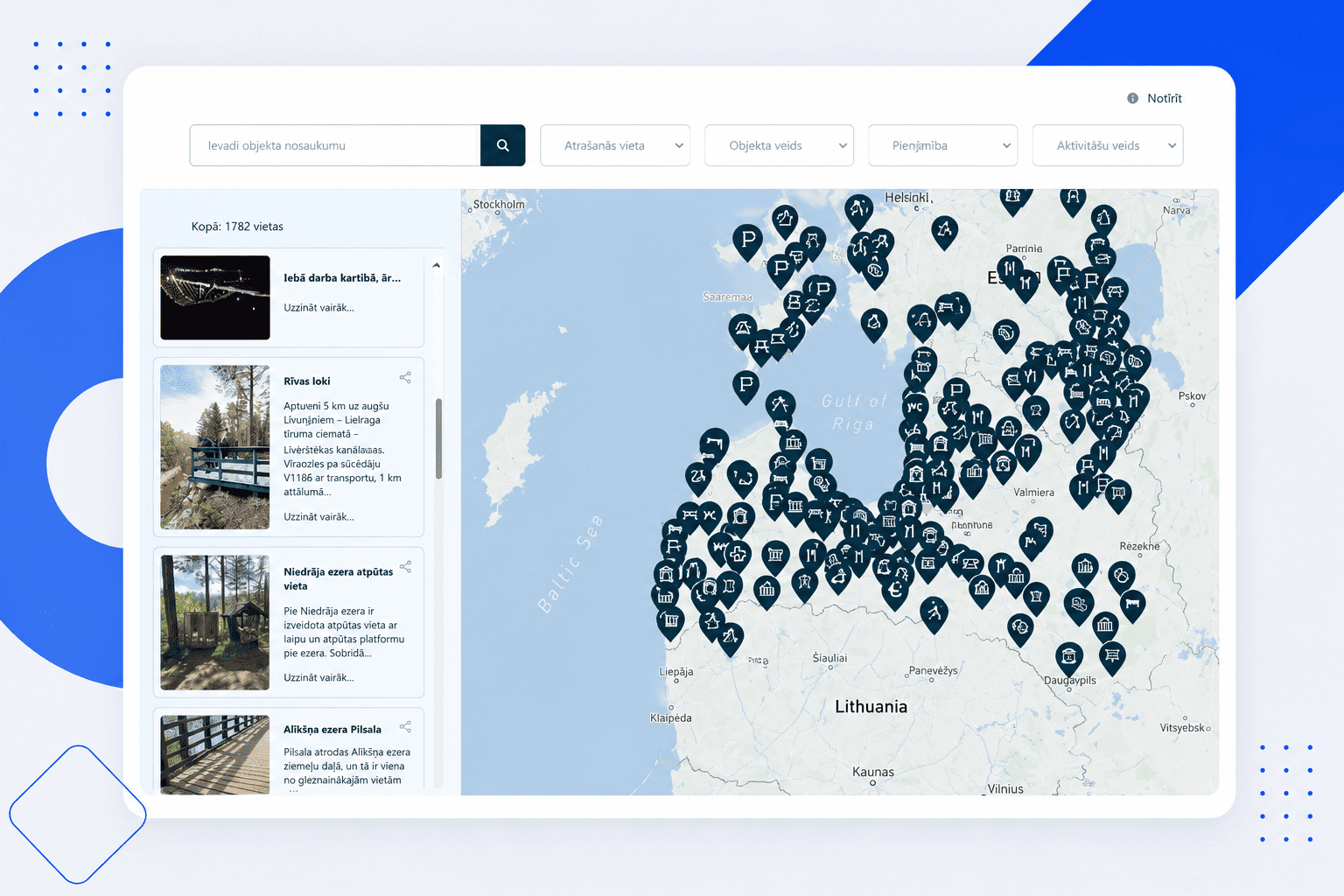This screenshot has width=1344, height=896.
Task: Click the Vitsyebsk city label
Action: 1182,727
